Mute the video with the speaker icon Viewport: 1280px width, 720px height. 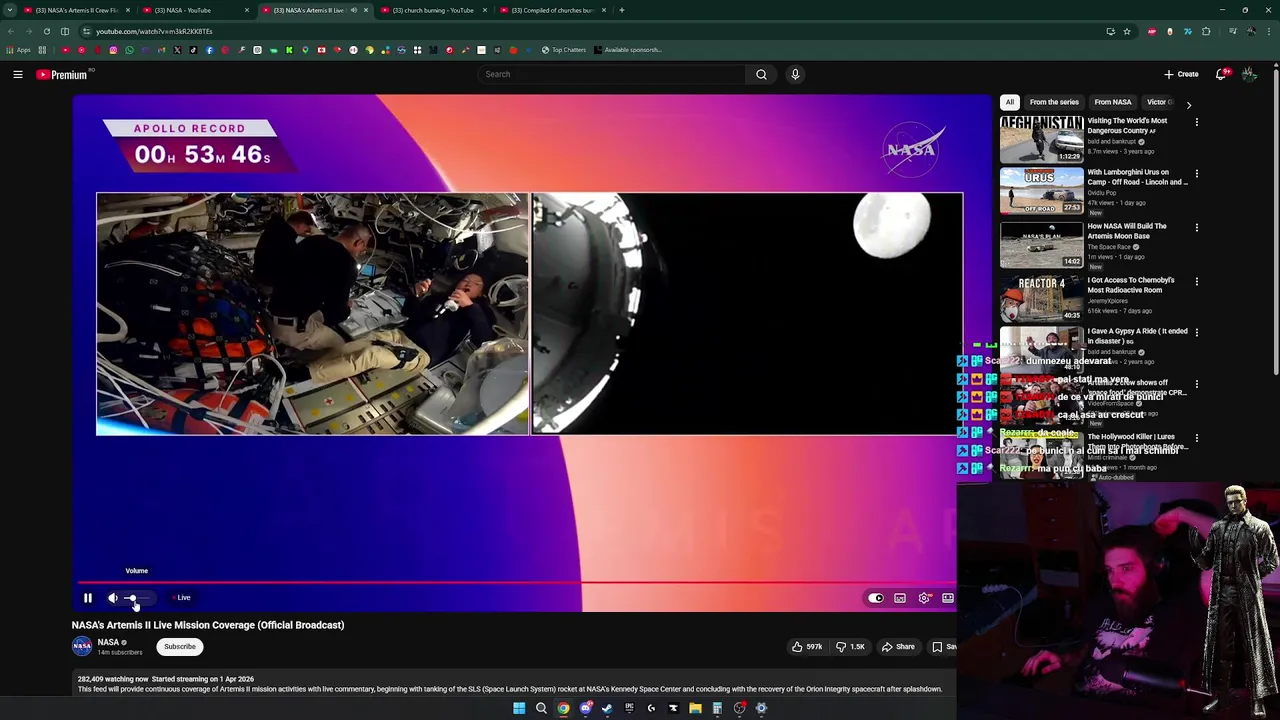tap(113, 598)
